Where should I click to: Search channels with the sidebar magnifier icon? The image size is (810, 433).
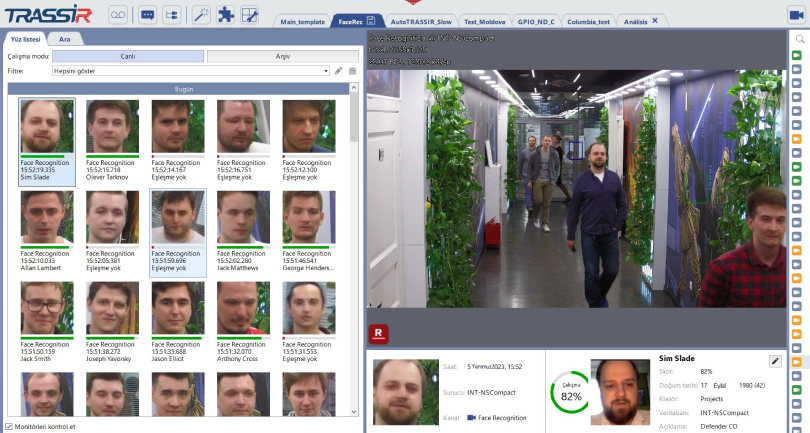tap(800, 39)
